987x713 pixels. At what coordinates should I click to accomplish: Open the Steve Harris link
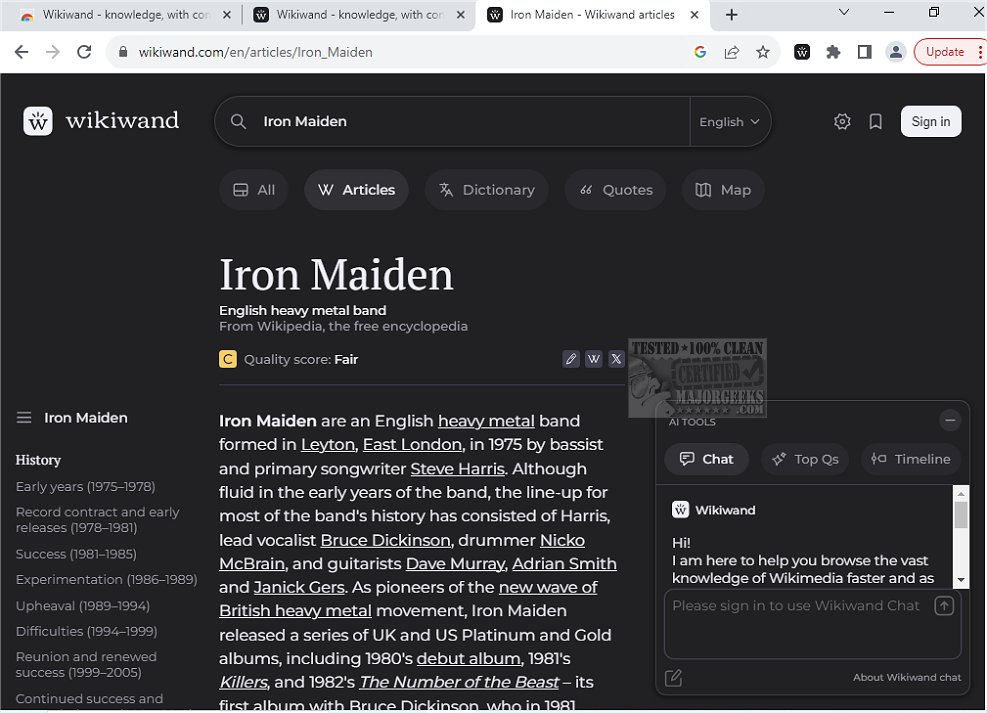tap(458, 469)
